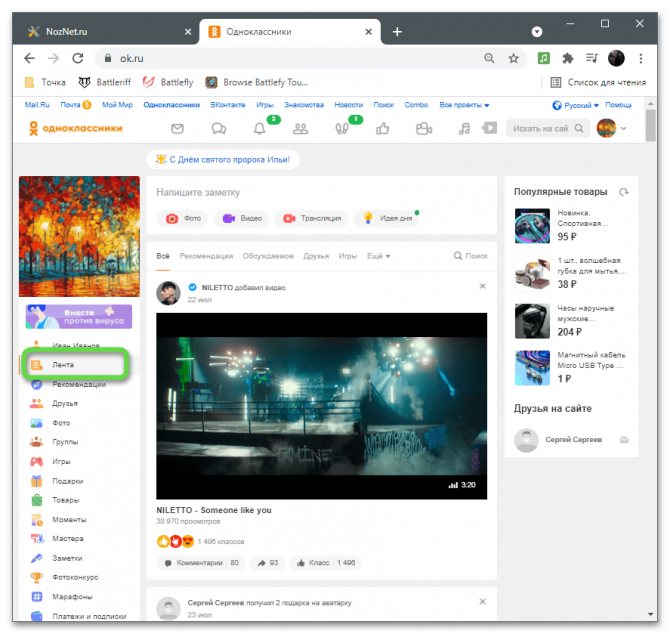This screenshot has height=634, width=670.
Task: Open the browser Extensions puzzle icon
Action: (x=567, y=58)
